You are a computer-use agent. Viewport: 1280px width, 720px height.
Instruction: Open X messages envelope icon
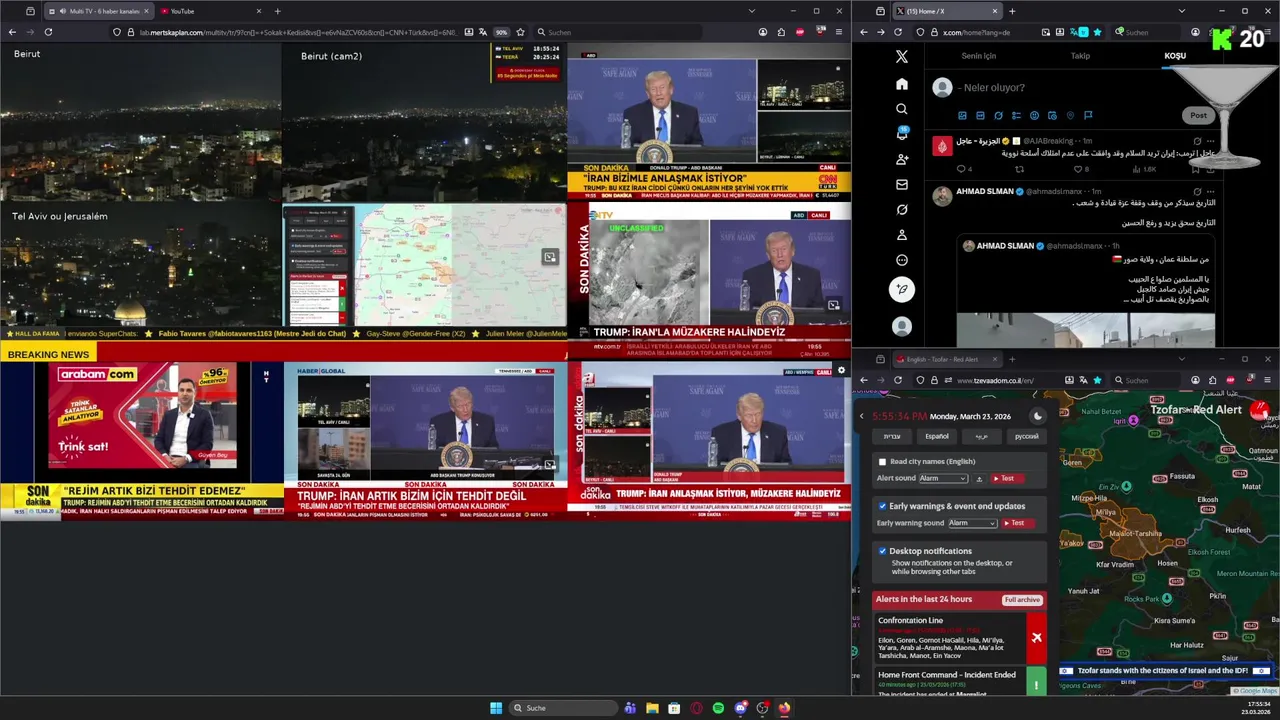click(x=902, y=184)
